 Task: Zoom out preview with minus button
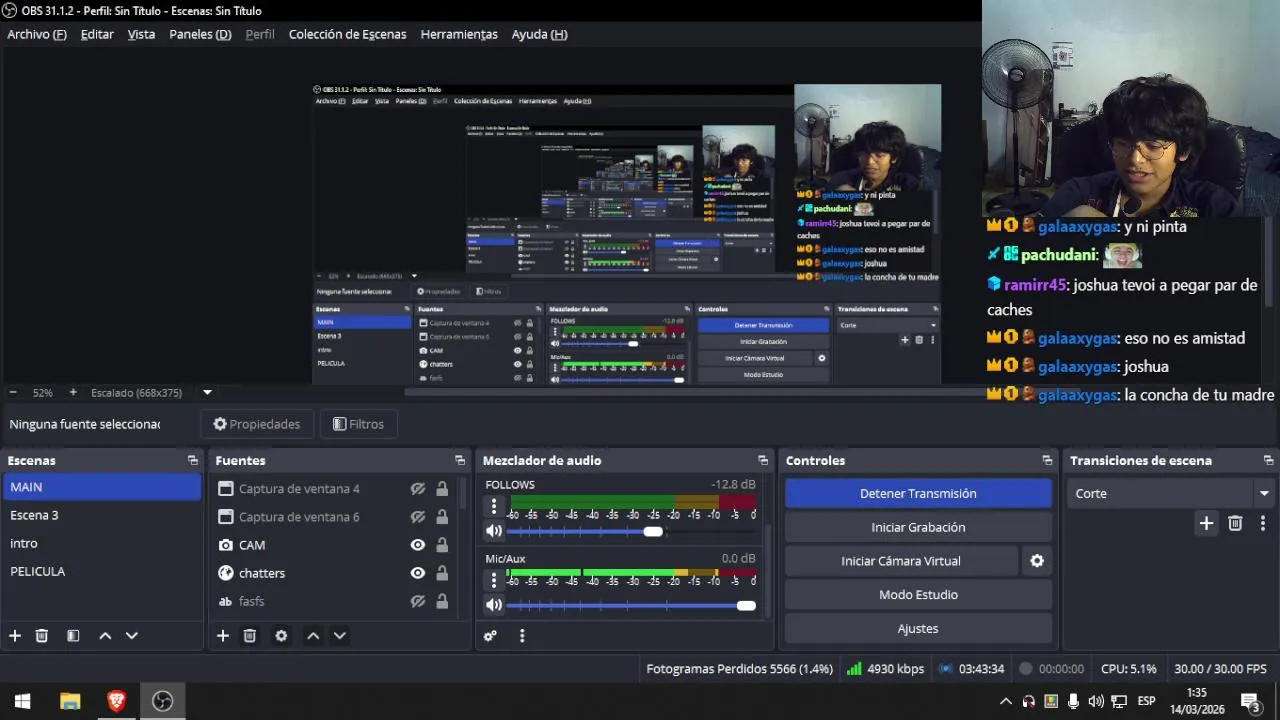point(13,393)
